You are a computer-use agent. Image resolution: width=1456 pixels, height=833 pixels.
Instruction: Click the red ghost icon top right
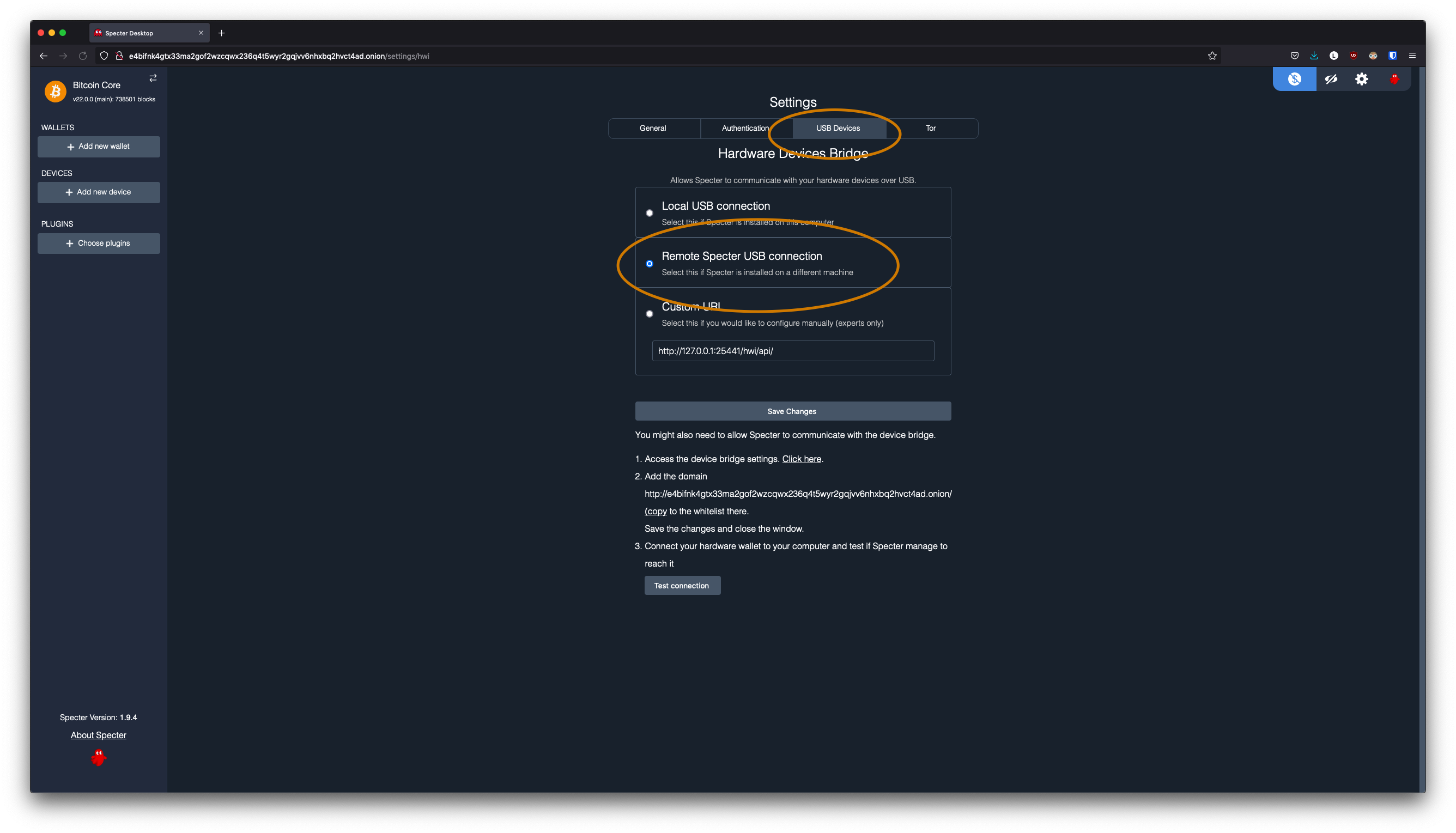[1394, 79]
